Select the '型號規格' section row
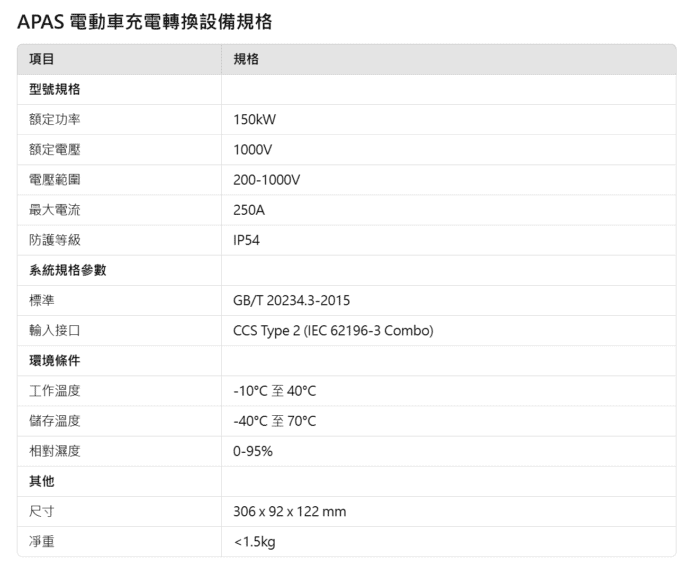The image size is (694, 566). click(x=55, y=90)
